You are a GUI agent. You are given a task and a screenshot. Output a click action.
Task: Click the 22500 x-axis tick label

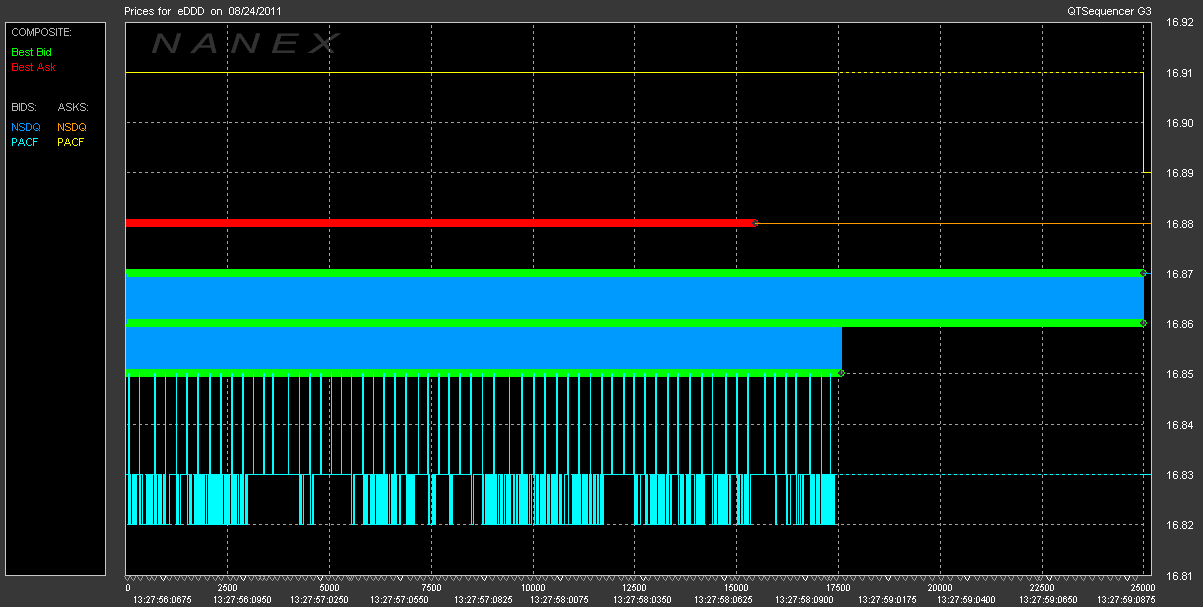[x=1042, y=589]
